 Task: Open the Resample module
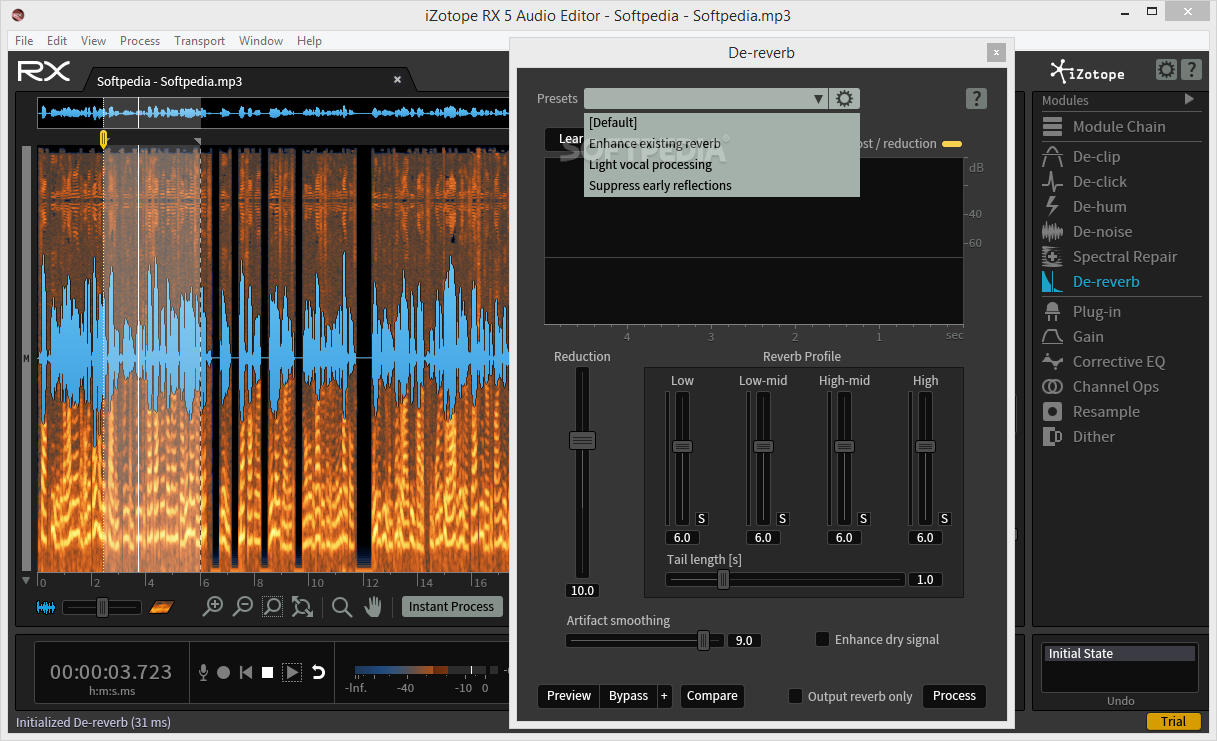(x=1091, y=412)
